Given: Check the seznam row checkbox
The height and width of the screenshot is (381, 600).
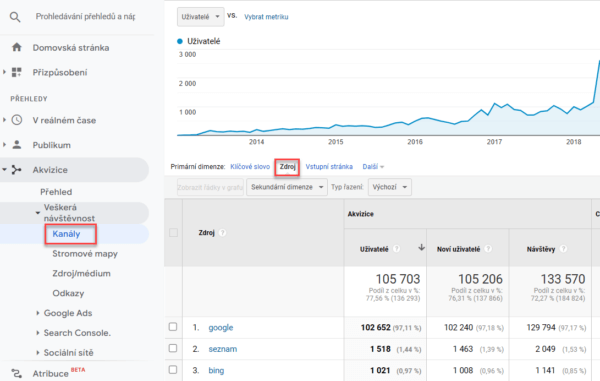Looking at the screenshot, I should coord(173,348).
